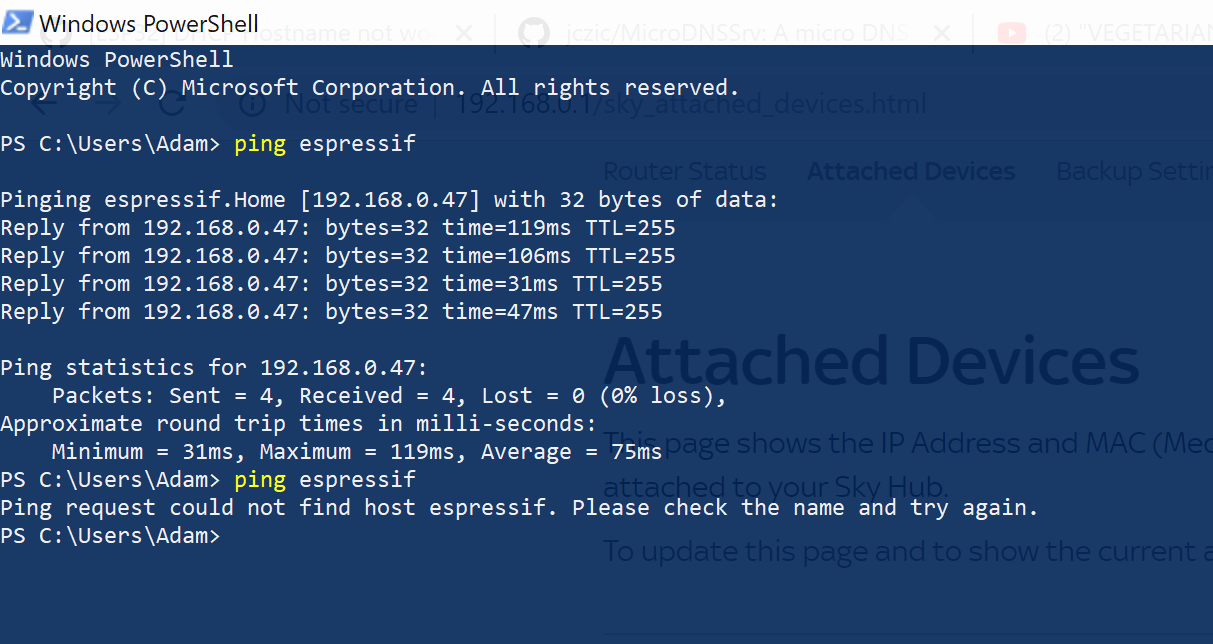Open the Router Status page
The image size is (1213, 644).
(684, 170)
